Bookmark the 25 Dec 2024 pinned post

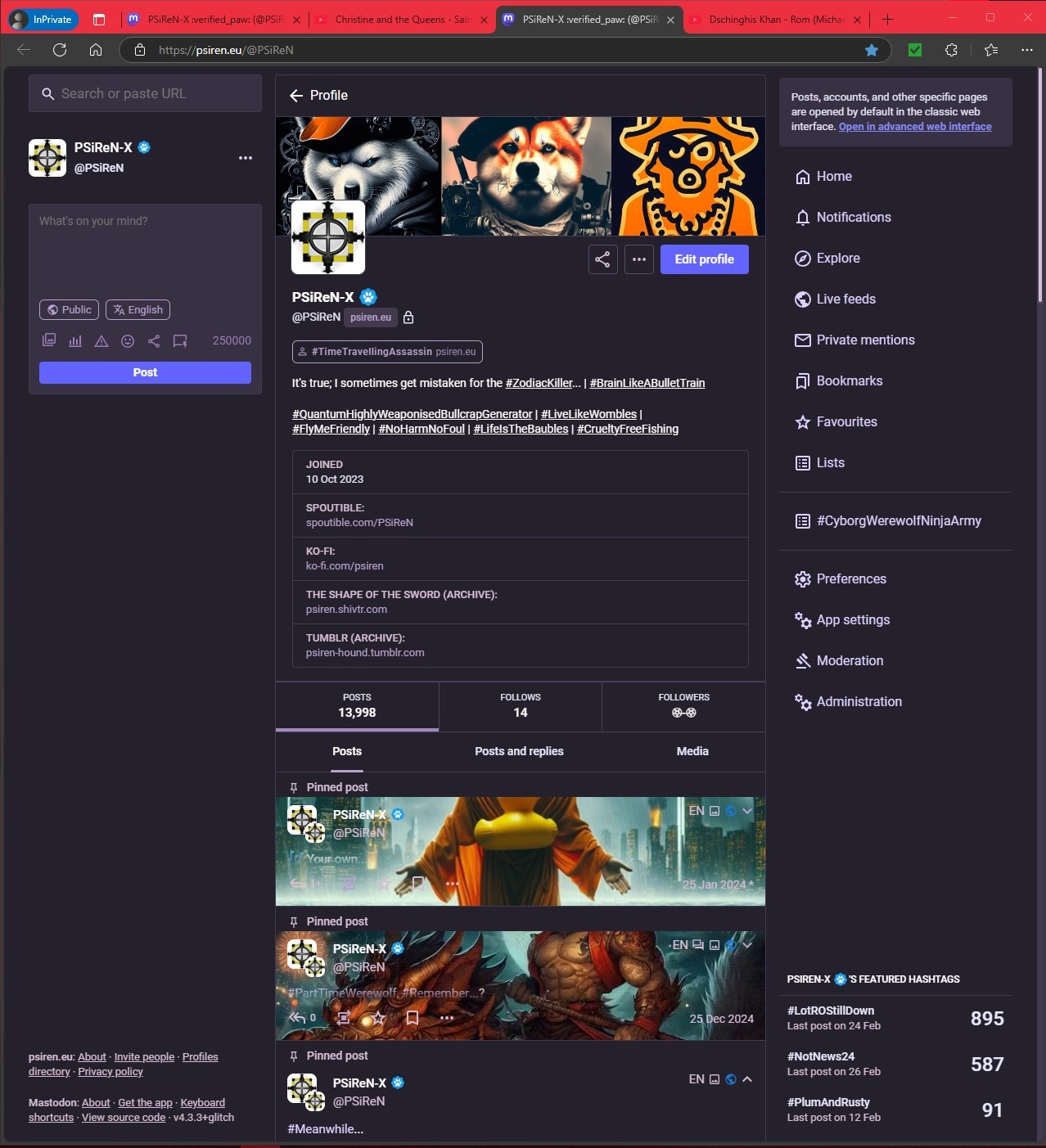(x=413, y=1018)
